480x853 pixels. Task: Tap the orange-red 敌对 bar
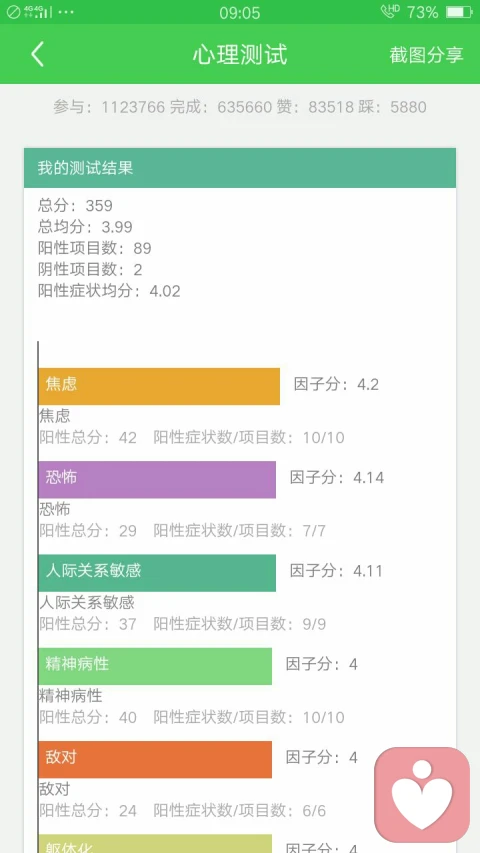[155, 759]
